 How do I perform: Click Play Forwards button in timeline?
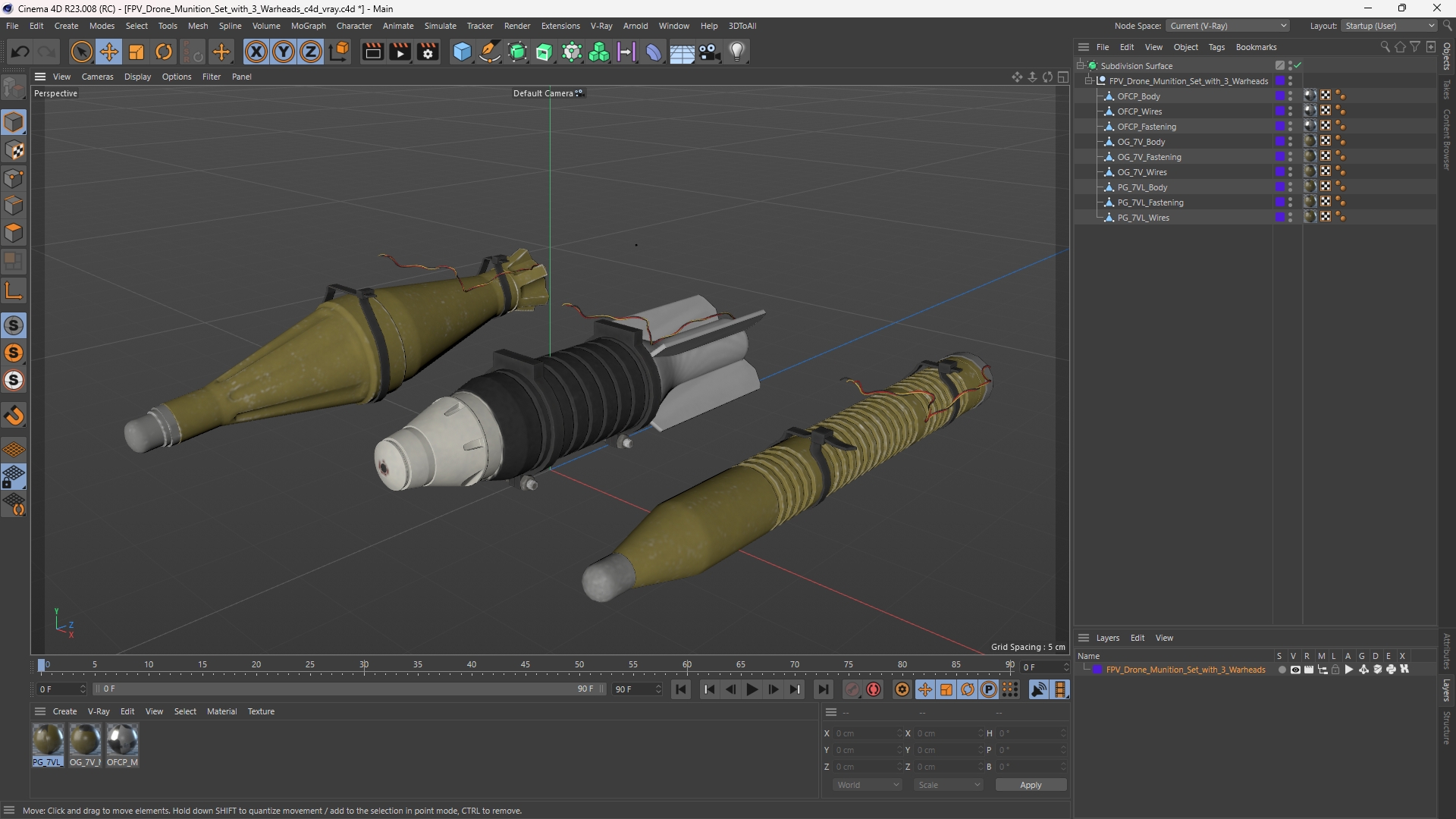752,689
